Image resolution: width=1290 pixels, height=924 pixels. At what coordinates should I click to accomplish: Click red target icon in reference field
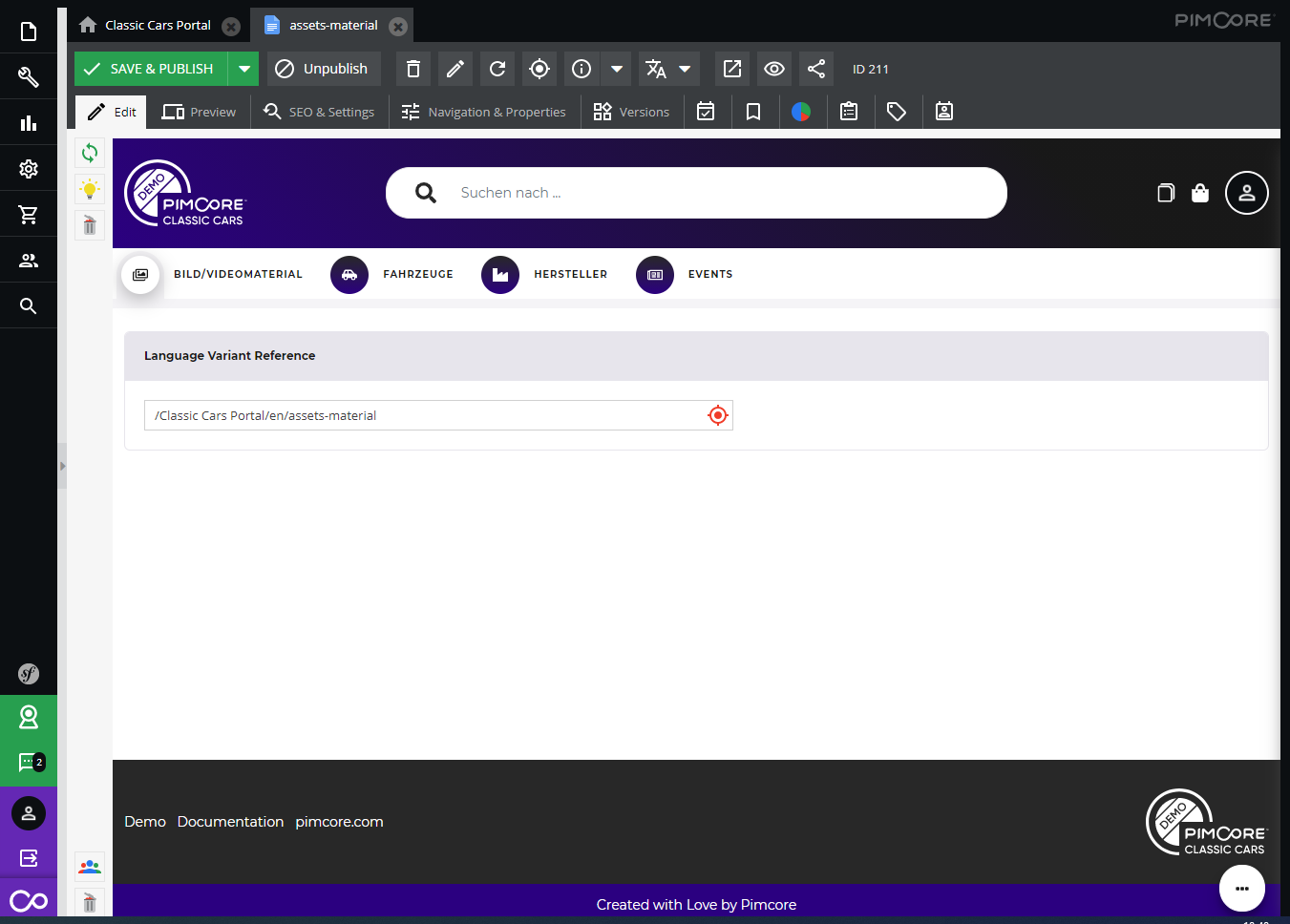point(718,415)
